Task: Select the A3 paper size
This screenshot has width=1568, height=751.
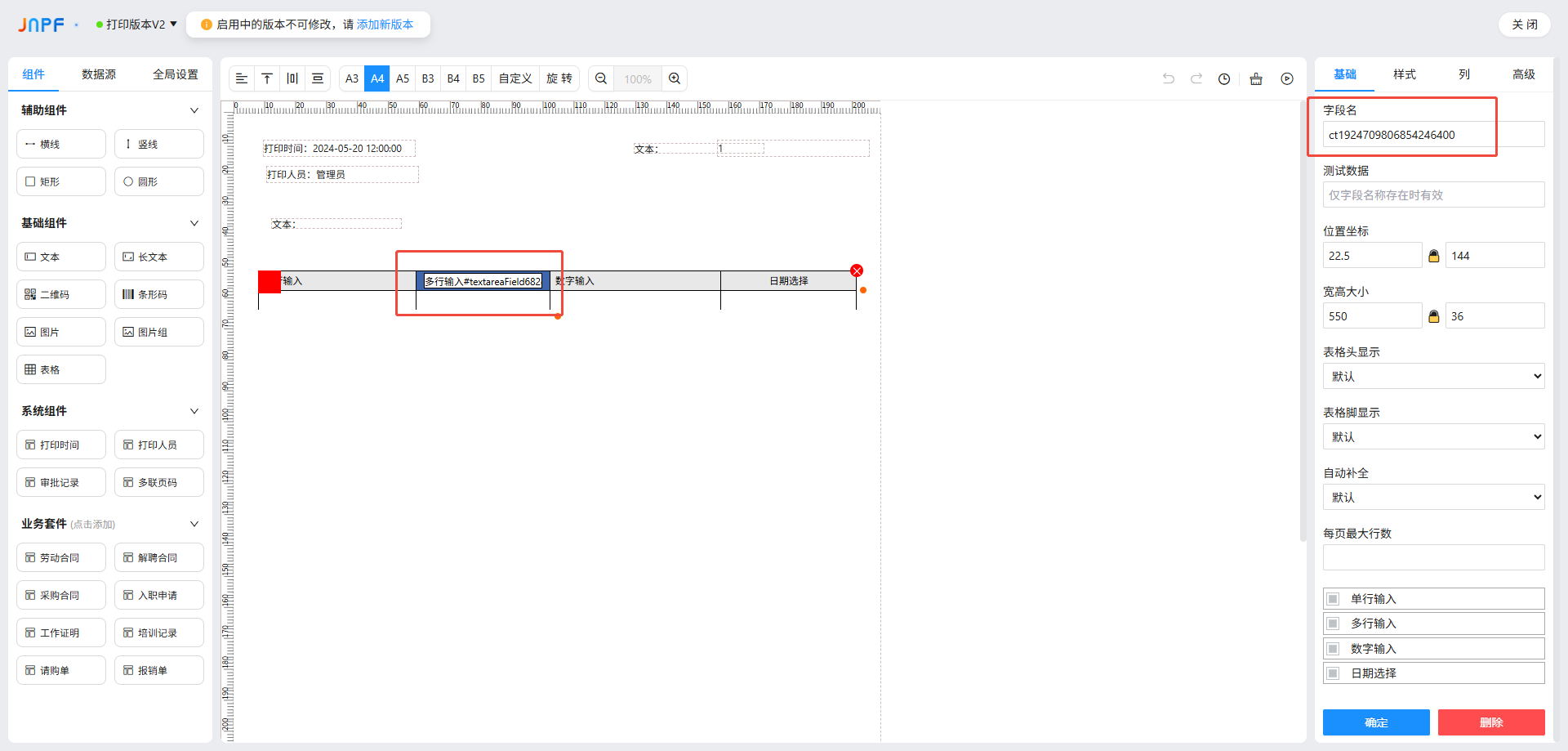Action: (x=352, y=78)
